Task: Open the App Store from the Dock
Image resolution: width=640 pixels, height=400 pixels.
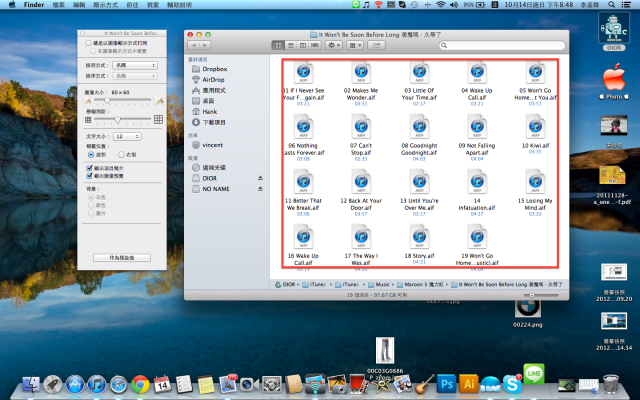Action: pos(75,384)
